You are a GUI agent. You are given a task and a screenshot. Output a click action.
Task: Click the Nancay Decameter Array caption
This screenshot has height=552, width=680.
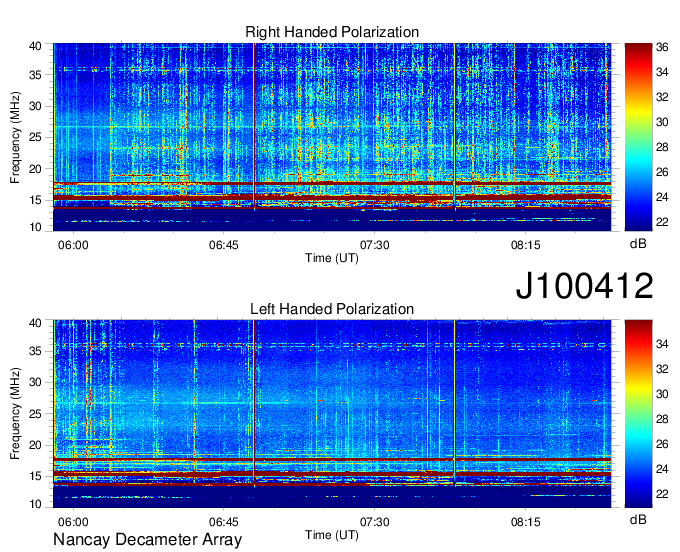click(147, 540)
